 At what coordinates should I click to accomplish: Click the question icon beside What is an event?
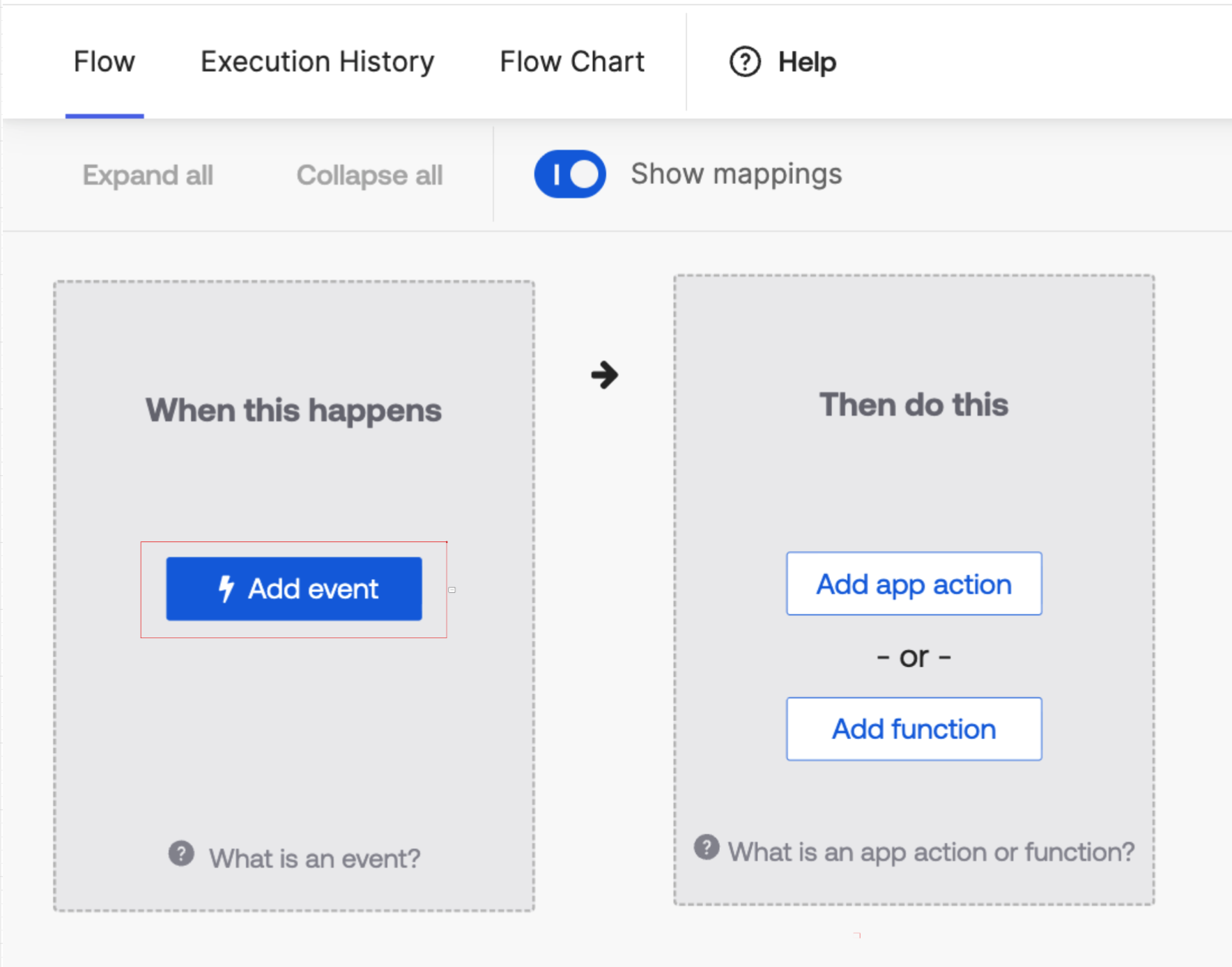tap(181, 853)
